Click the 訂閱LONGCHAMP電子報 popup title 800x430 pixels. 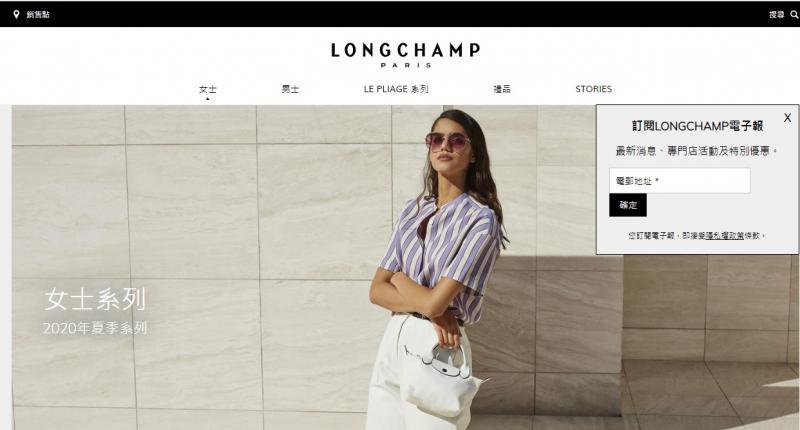(697, 126)
